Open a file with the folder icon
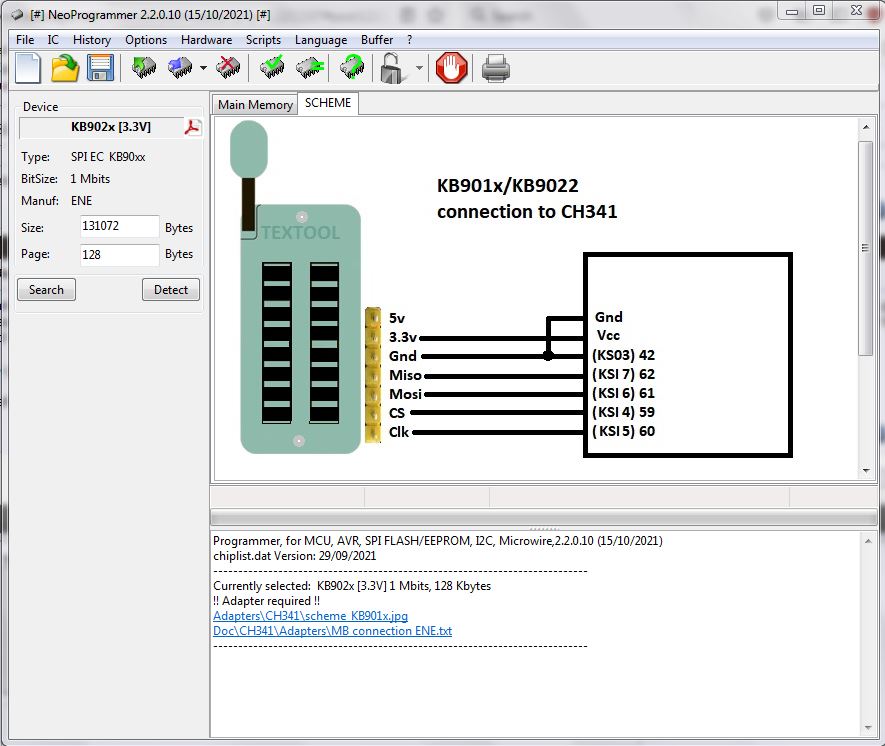Image resolution: width=885 pixels, height=746 pixels. pyautogui.click(x=65, y=68)
